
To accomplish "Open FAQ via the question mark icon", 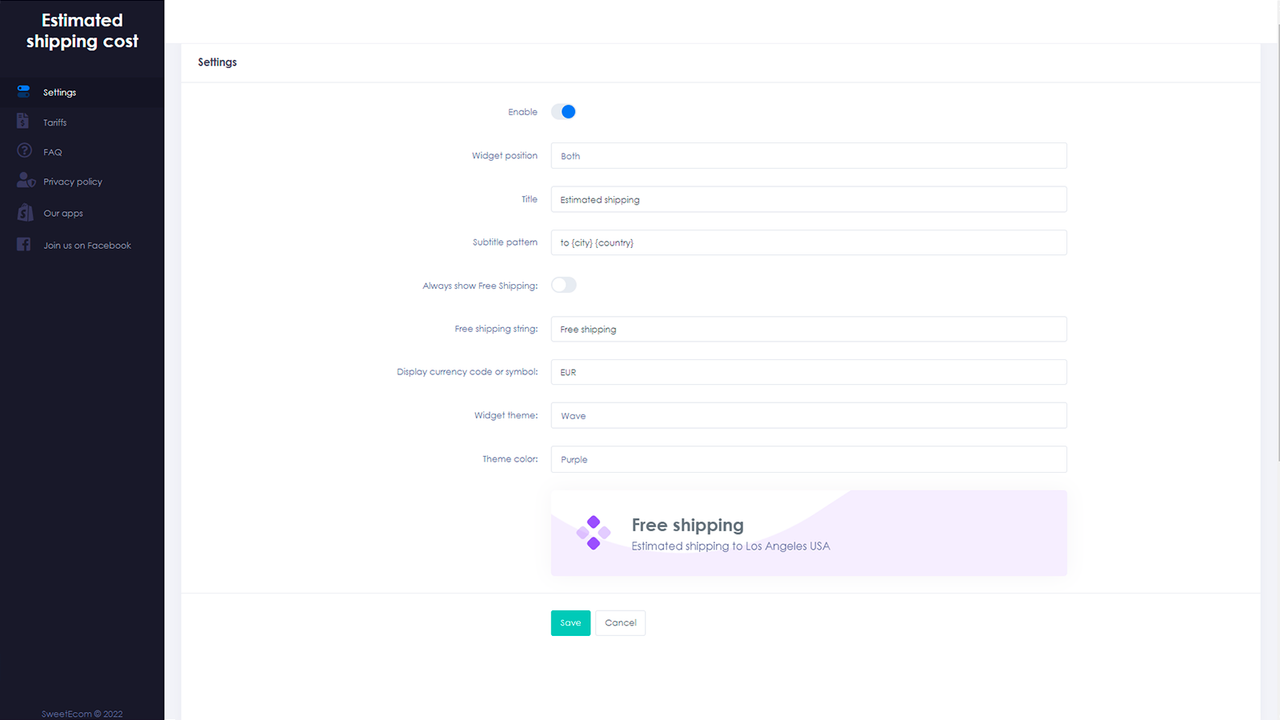I will pyautogui.click(x=22, y=151).
